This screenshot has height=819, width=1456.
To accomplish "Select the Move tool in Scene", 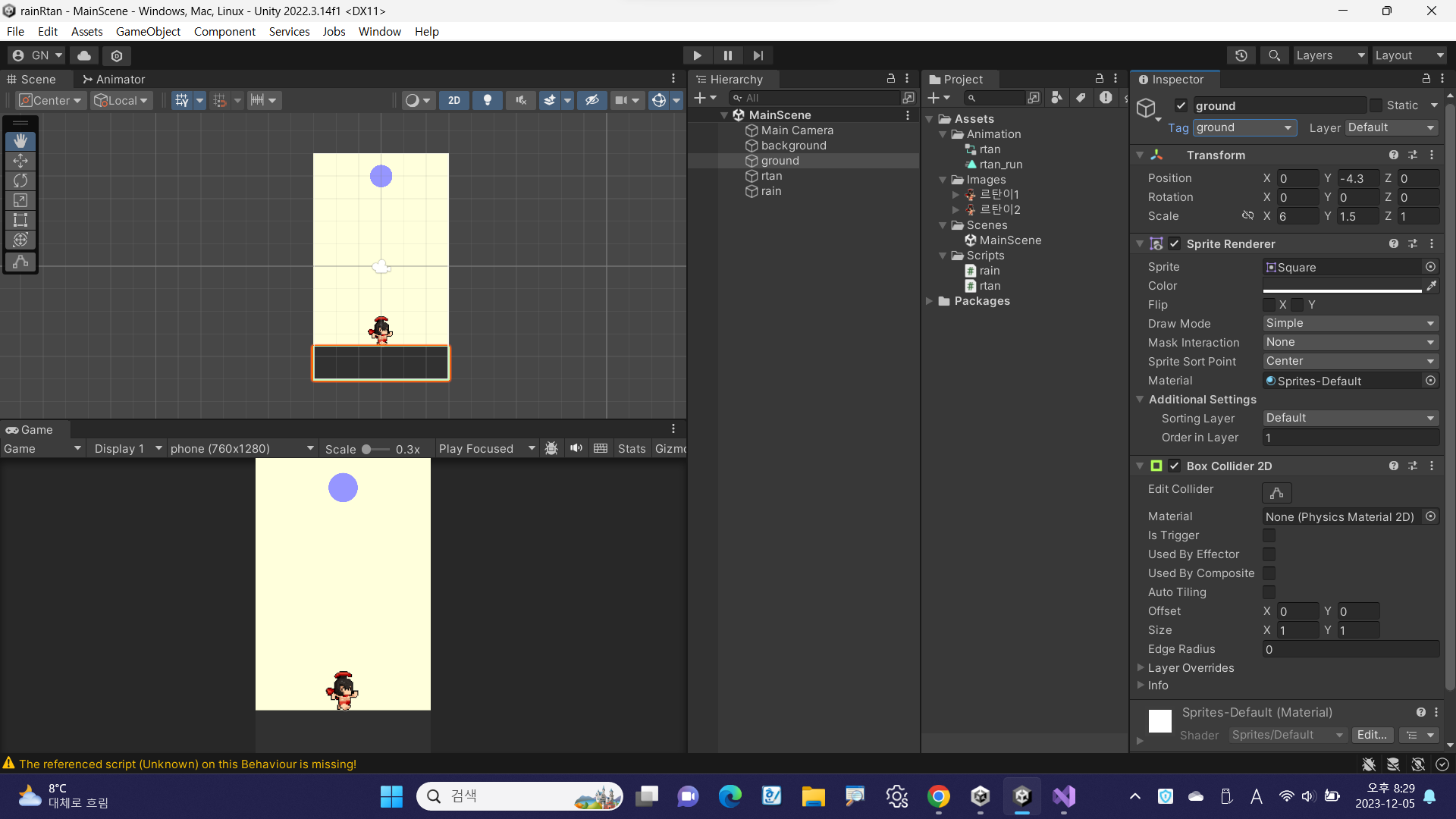I will (x=20, y=161).
